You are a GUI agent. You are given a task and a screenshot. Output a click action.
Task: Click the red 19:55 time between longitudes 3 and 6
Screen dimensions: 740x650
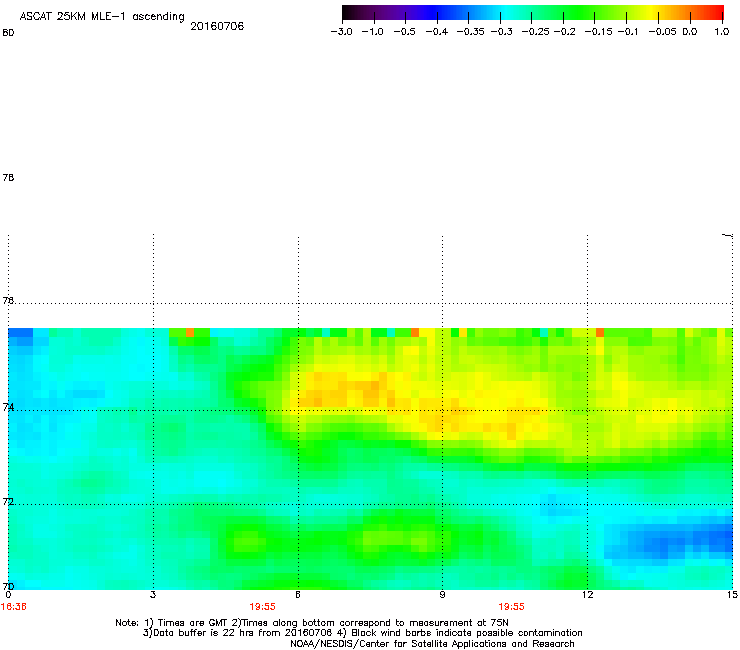tap(262, 607)
